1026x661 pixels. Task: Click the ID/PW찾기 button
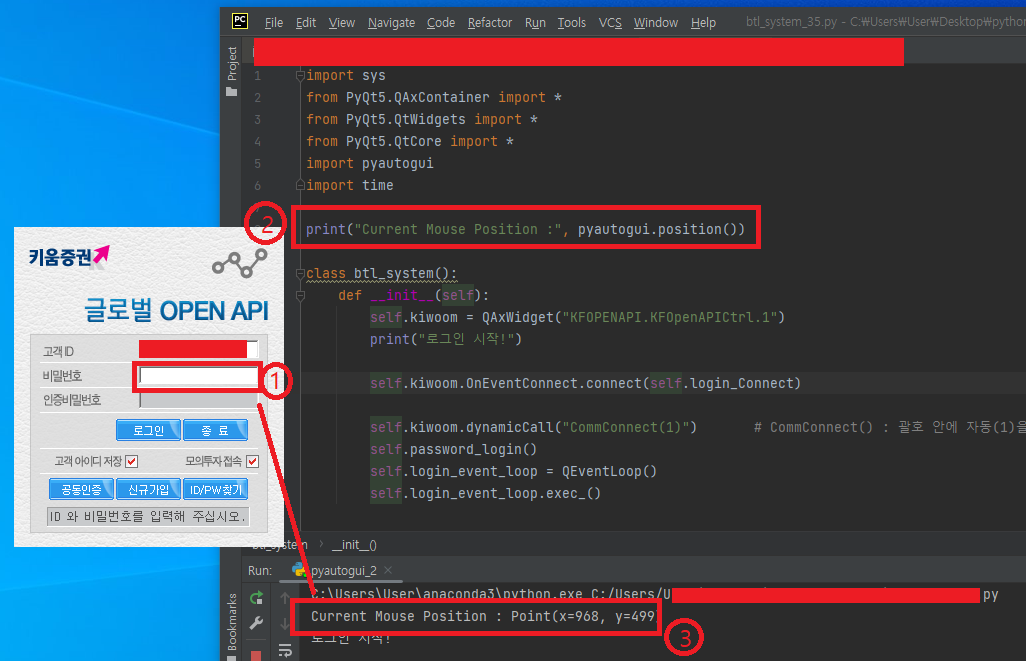tap(215, 489)
